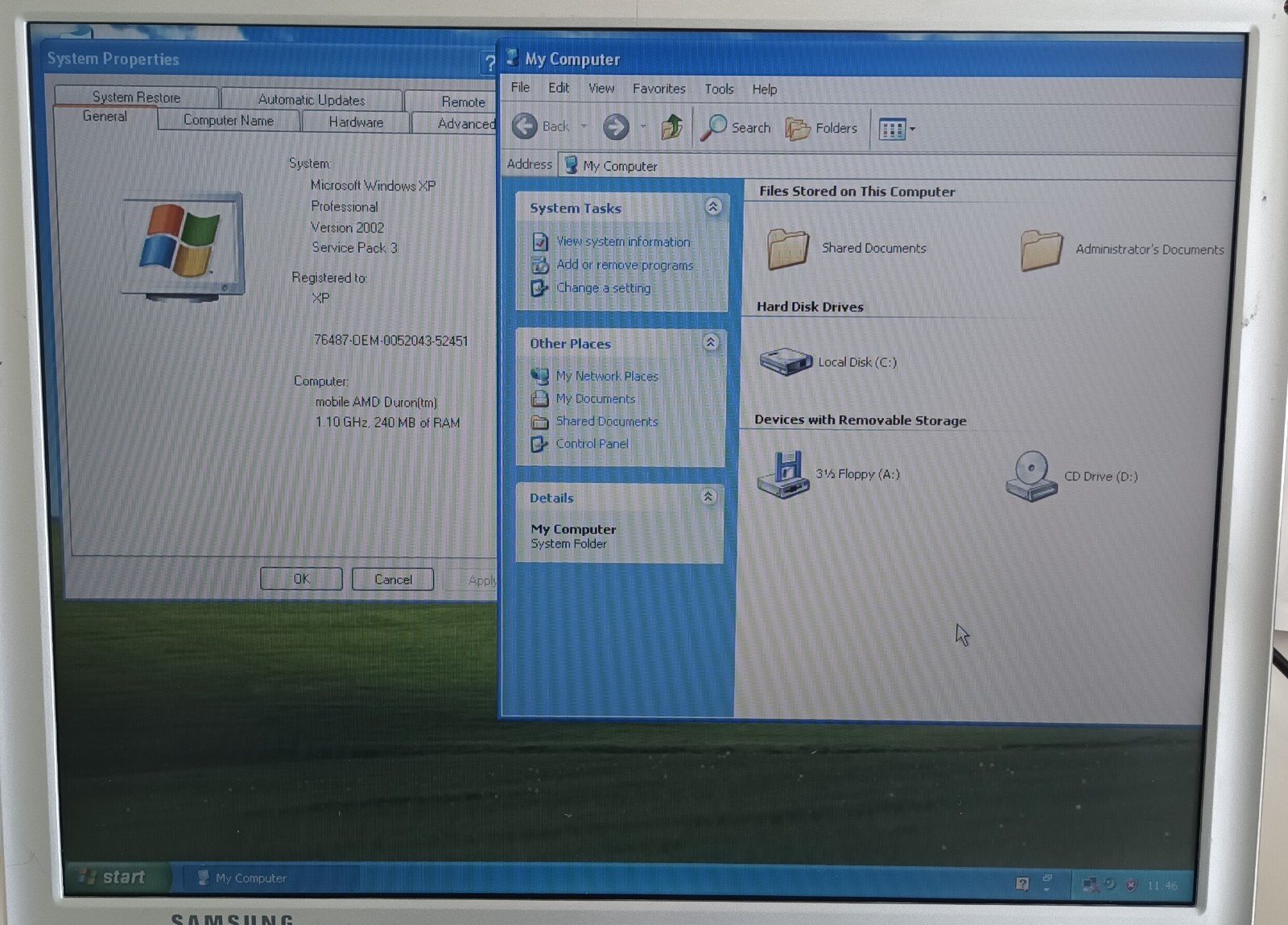Collapse the Other Places panel

pos(711,342)
